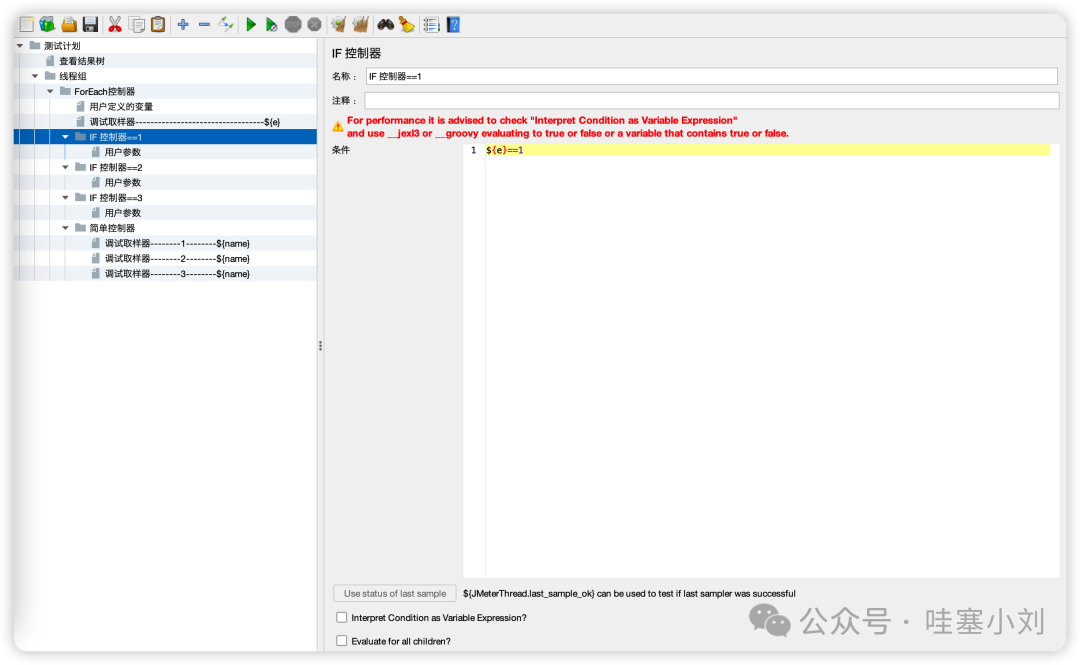The image size is (1080, 665).
Task: Collapse the 线程组 node
Action: tap(35, 76)
